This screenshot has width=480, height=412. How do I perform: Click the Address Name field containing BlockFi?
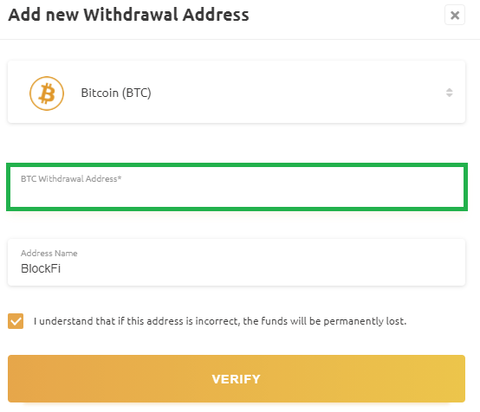point(236,262)
